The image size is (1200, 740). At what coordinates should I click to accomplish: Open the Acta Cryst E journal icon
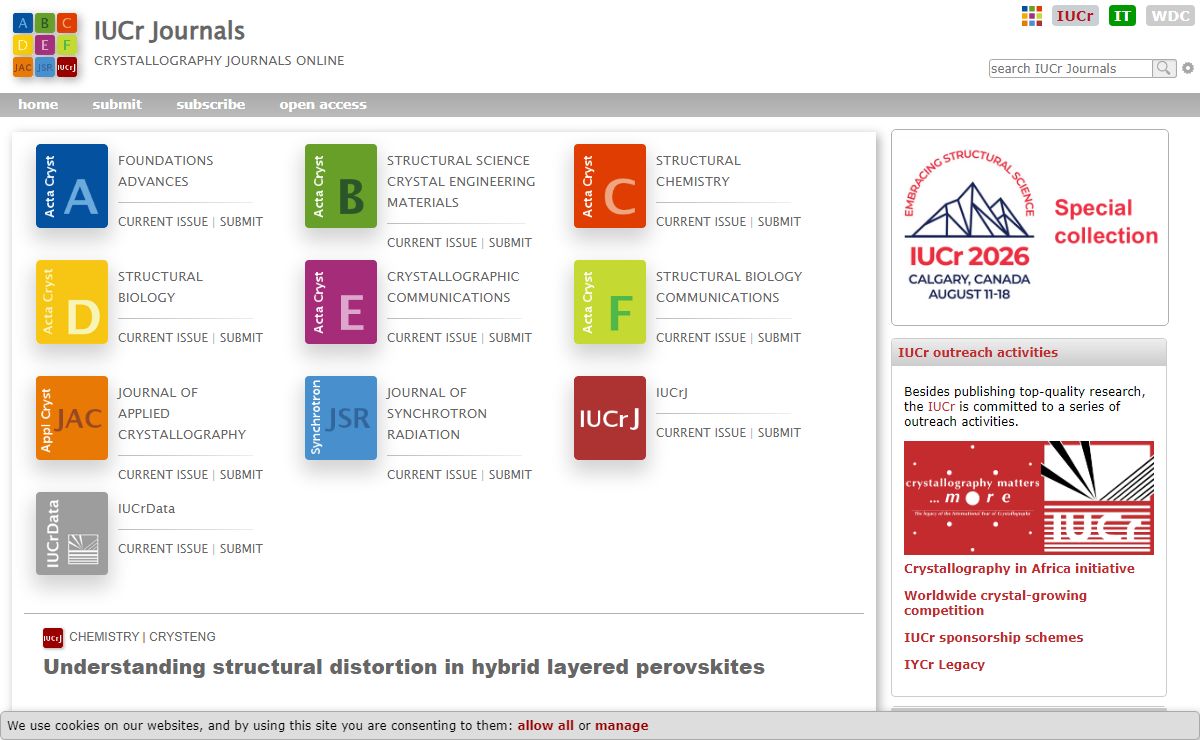[341, 302]
